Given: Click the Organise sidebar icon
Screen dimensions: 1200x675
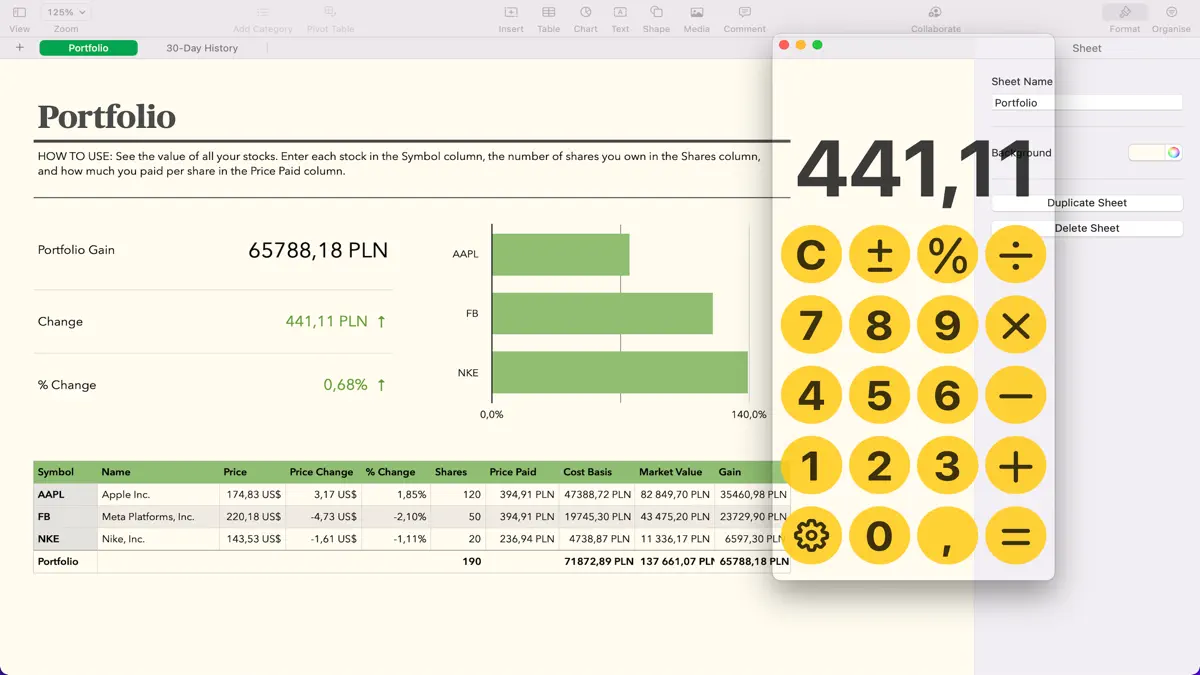Looking at the screenshot, I should pos(1171,15).
